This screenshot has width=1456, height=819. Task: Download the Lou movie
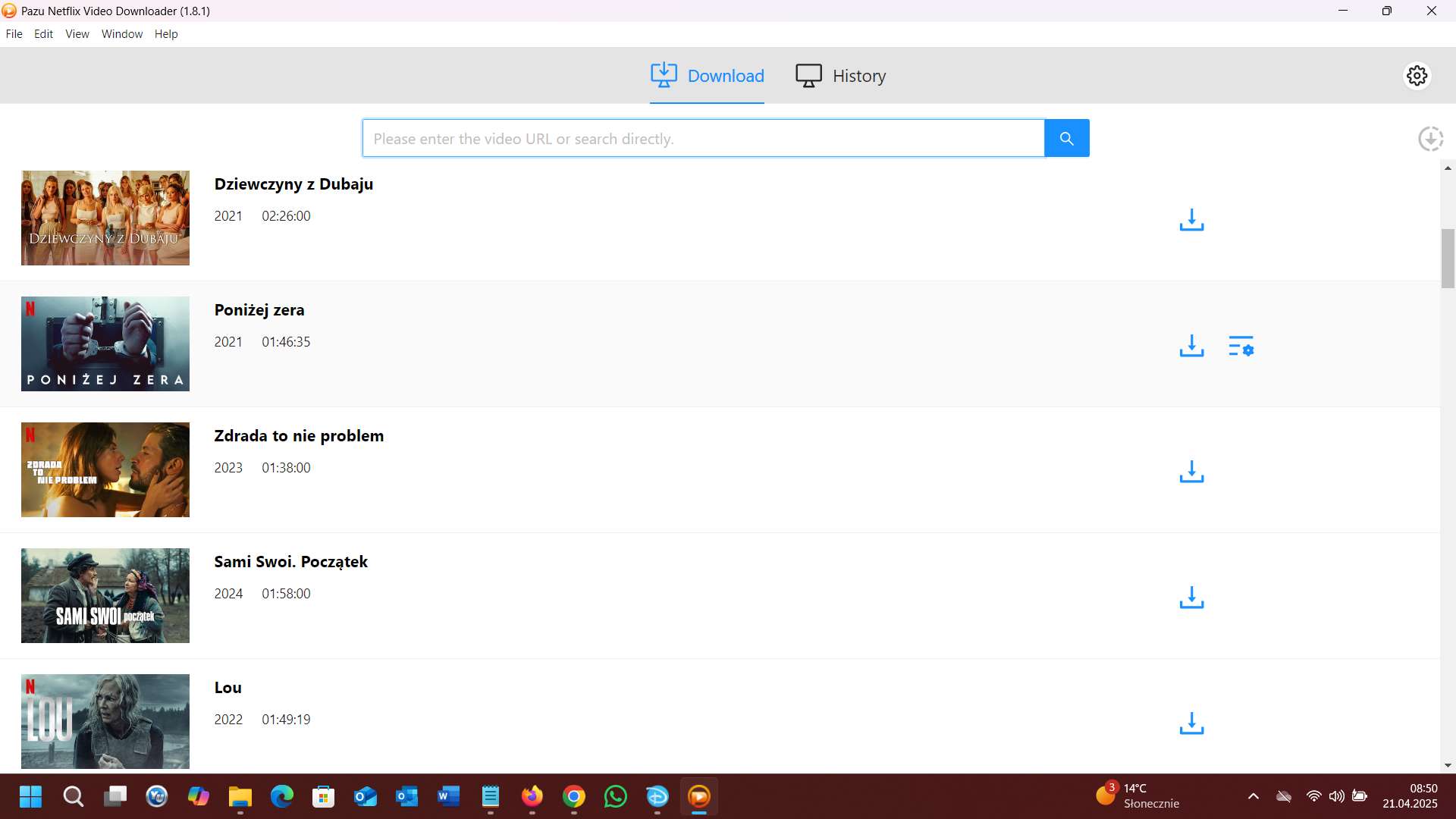click(x=1191, y=723)
